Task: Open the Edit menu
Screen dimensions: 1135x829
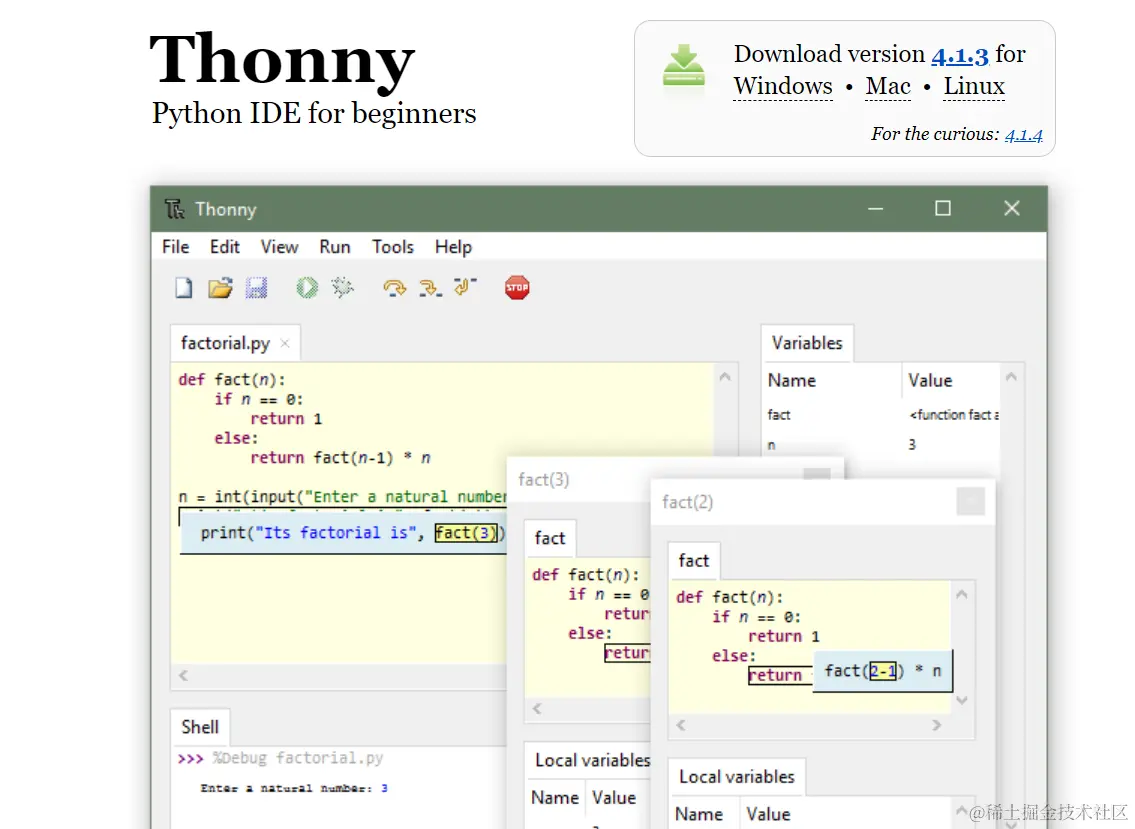Action: (x=224, y=247)
